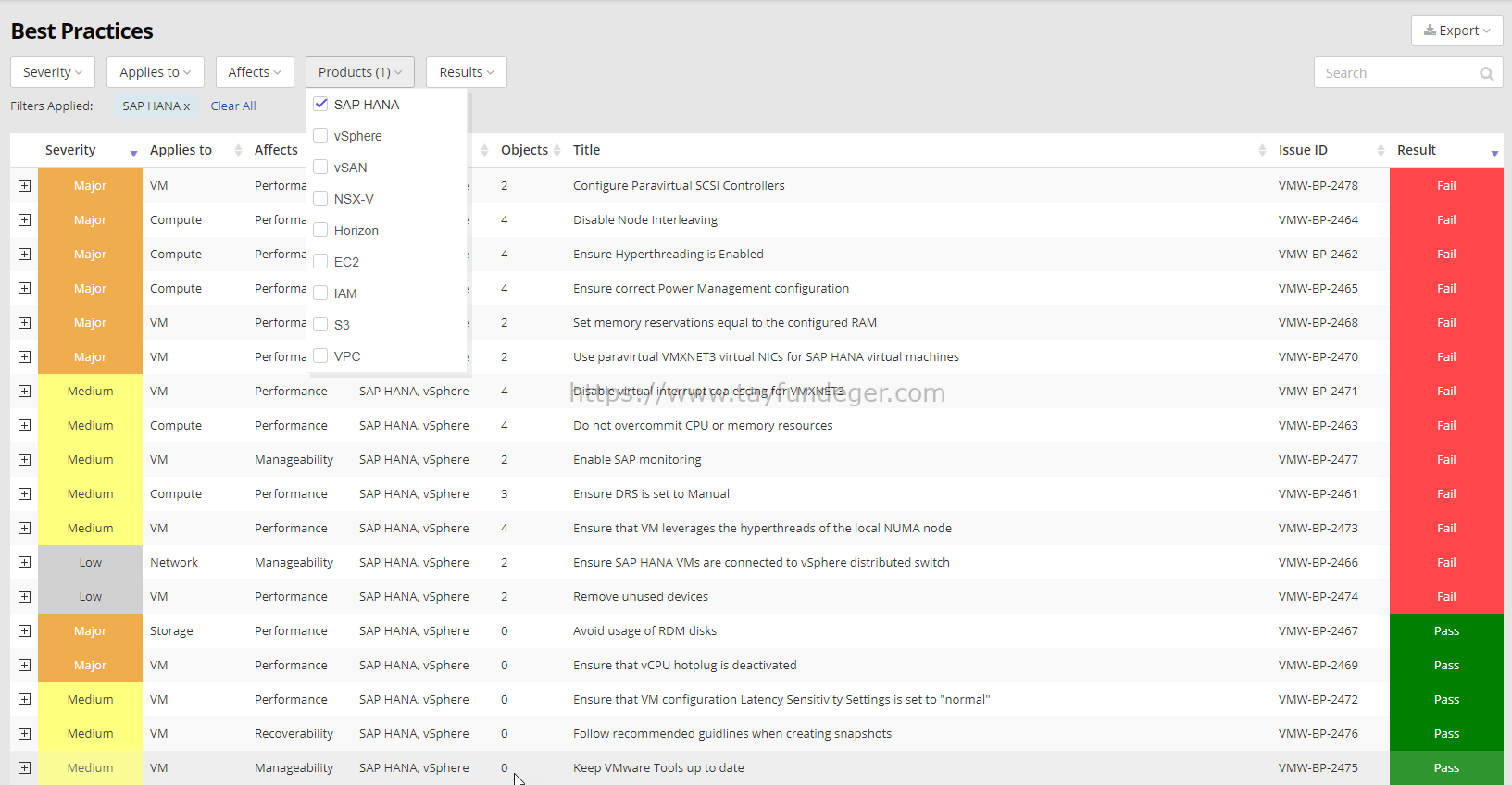Check the Horizon product checkbox
This screenshot has width=1512, height=785.
click(x=320, y=230)
